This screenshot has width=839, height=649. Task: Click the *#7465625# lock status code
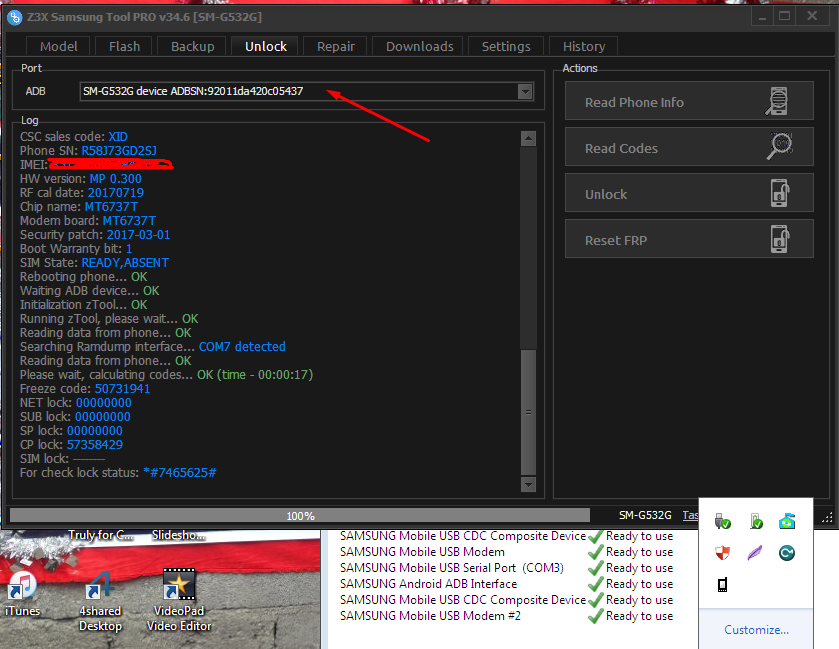pyautogui.click(x=180, y=473)
